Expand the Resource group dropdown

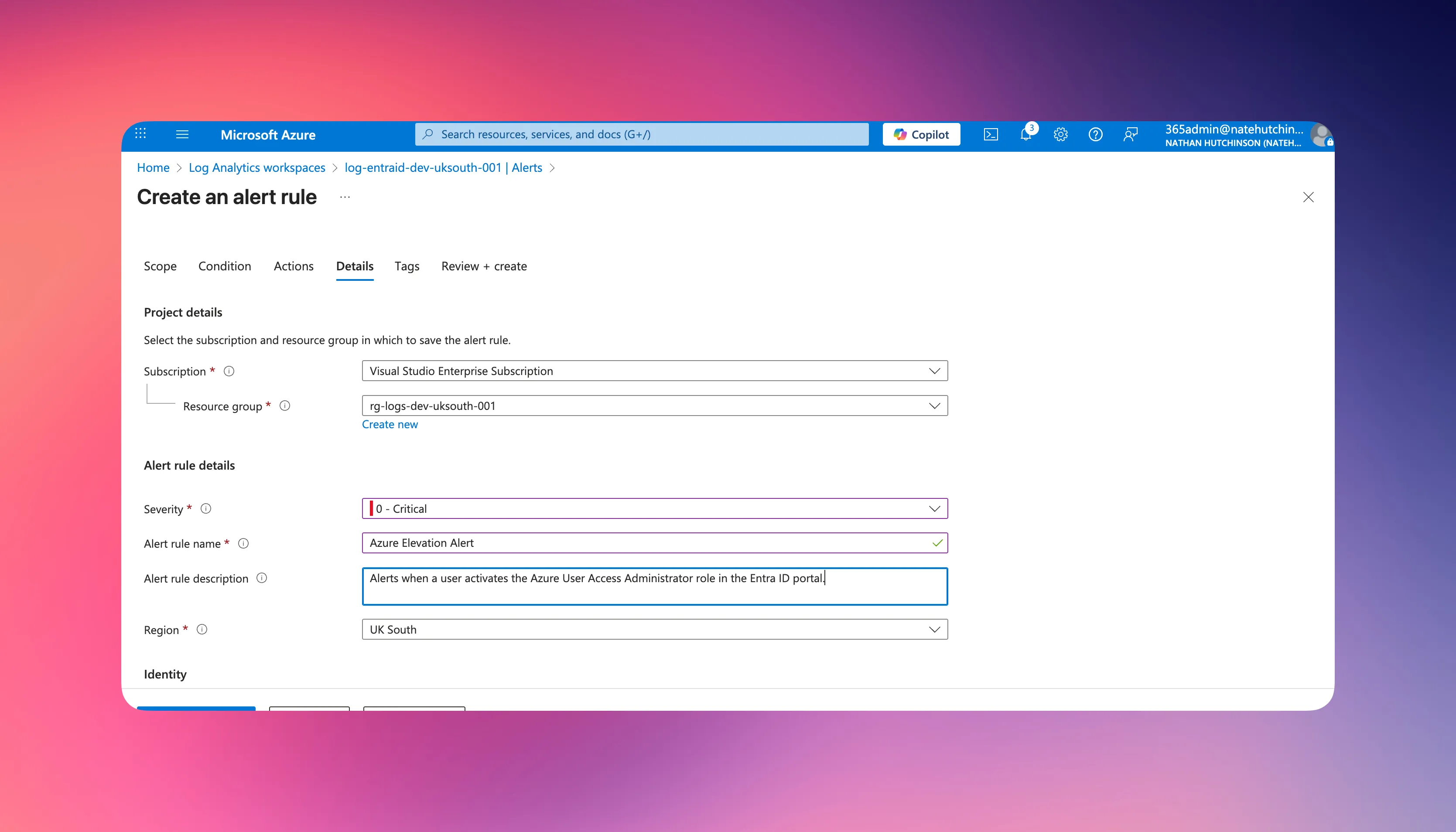(x=655, y=406)
